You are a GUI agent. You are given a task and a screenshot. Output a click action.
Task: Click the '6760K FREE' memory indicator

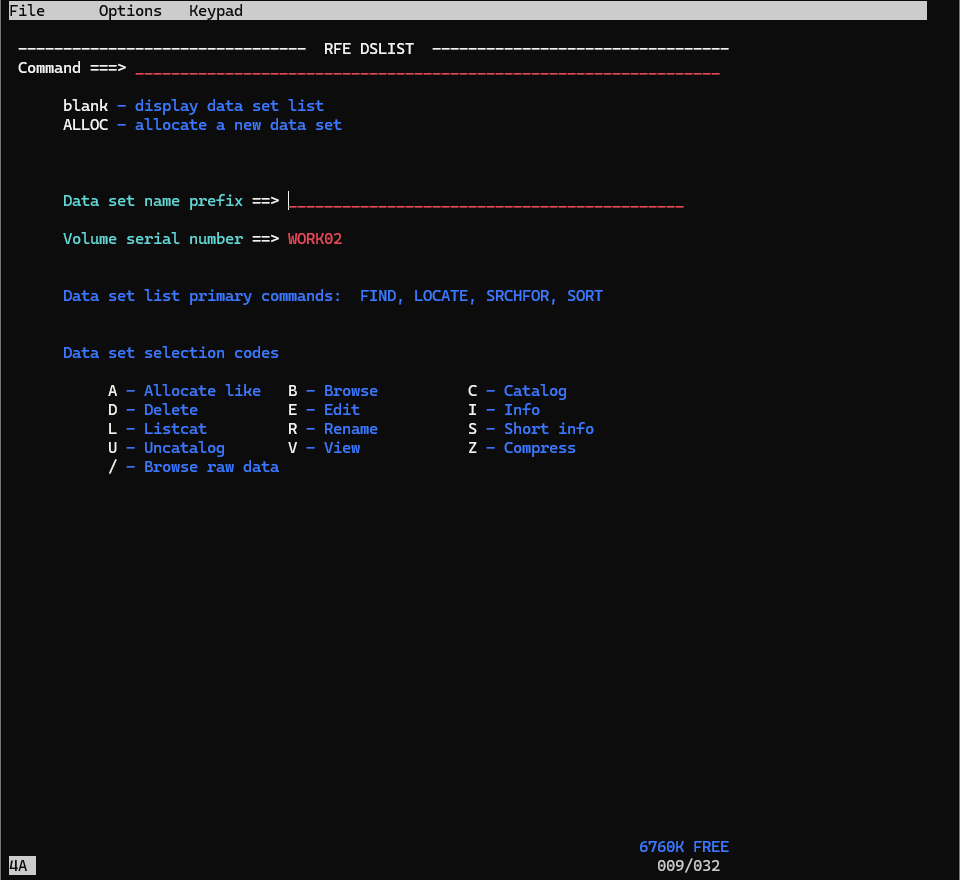[x=684, y=847]
